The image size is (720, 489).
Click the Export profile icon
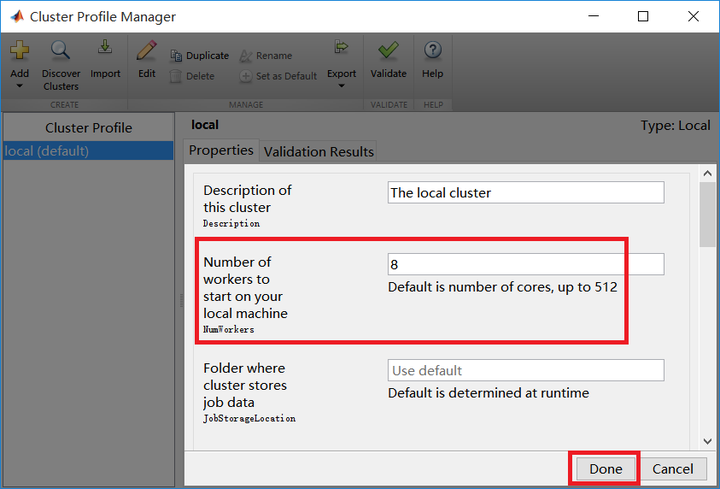(341, 48)
